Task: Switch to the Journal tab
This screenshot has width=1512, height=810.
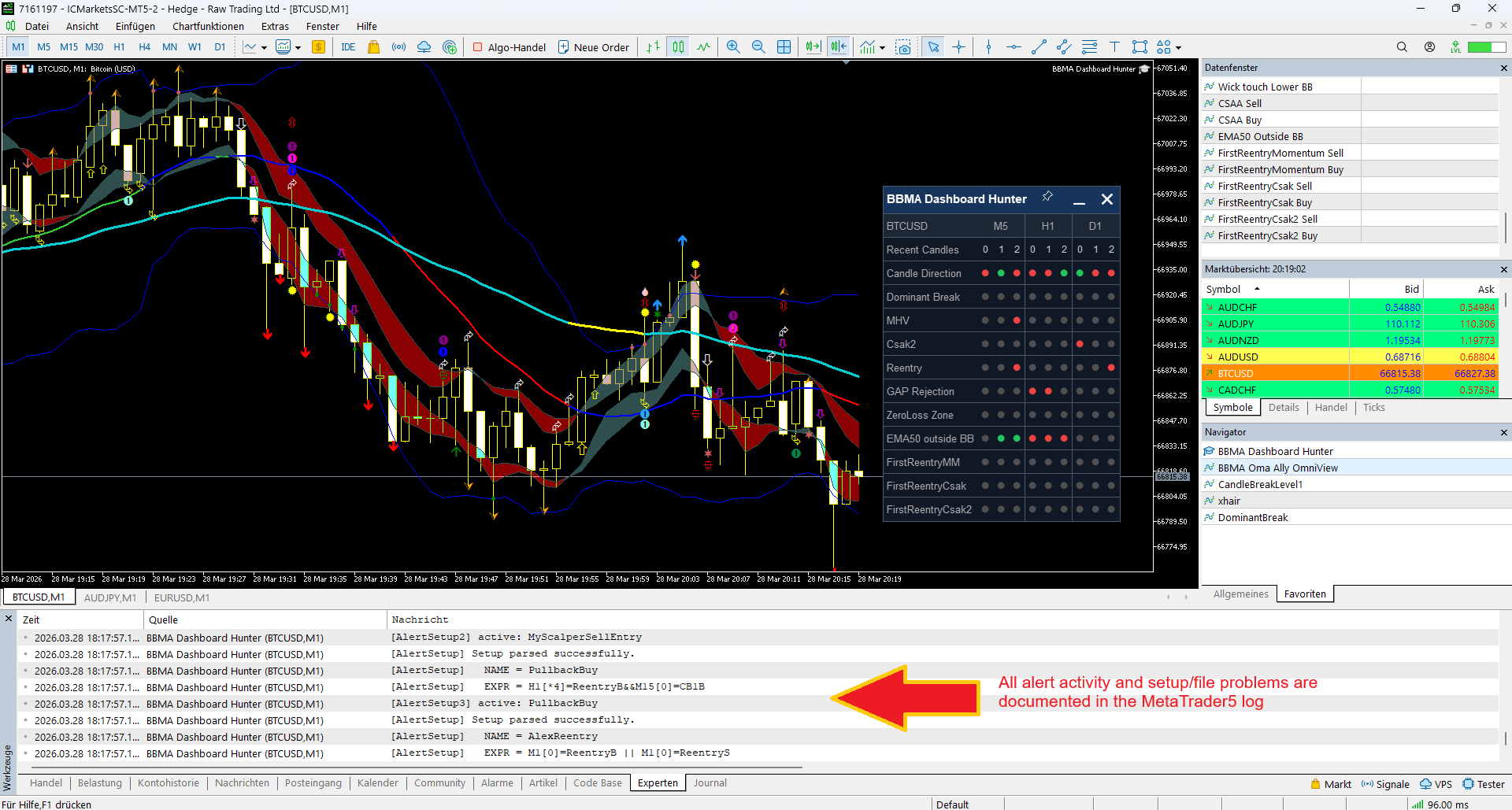Action: 710,783
